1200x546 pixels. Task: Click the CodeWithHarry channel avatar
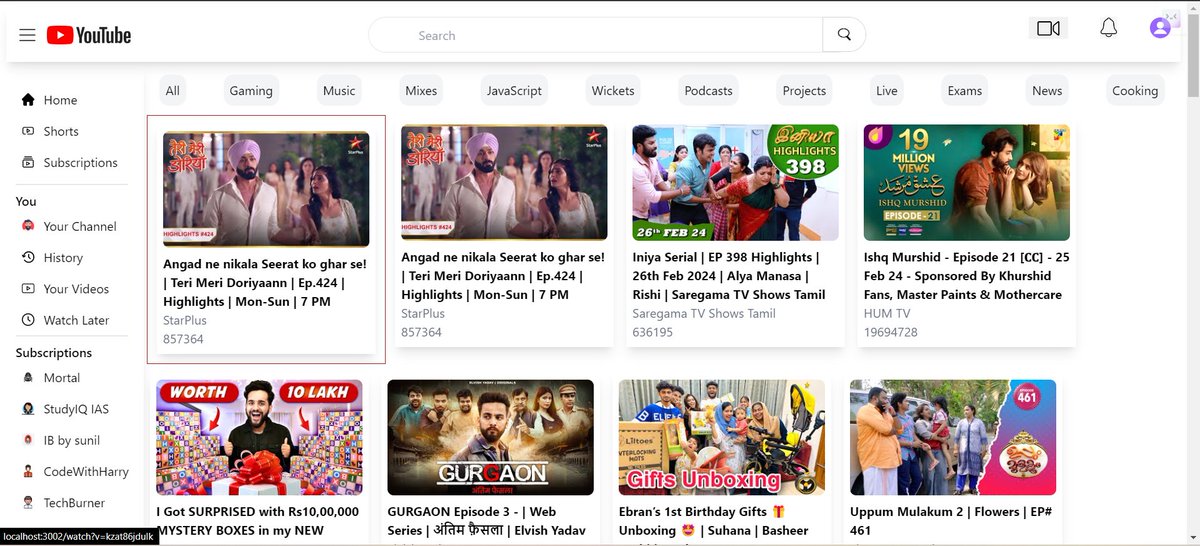tap(28, 471)
